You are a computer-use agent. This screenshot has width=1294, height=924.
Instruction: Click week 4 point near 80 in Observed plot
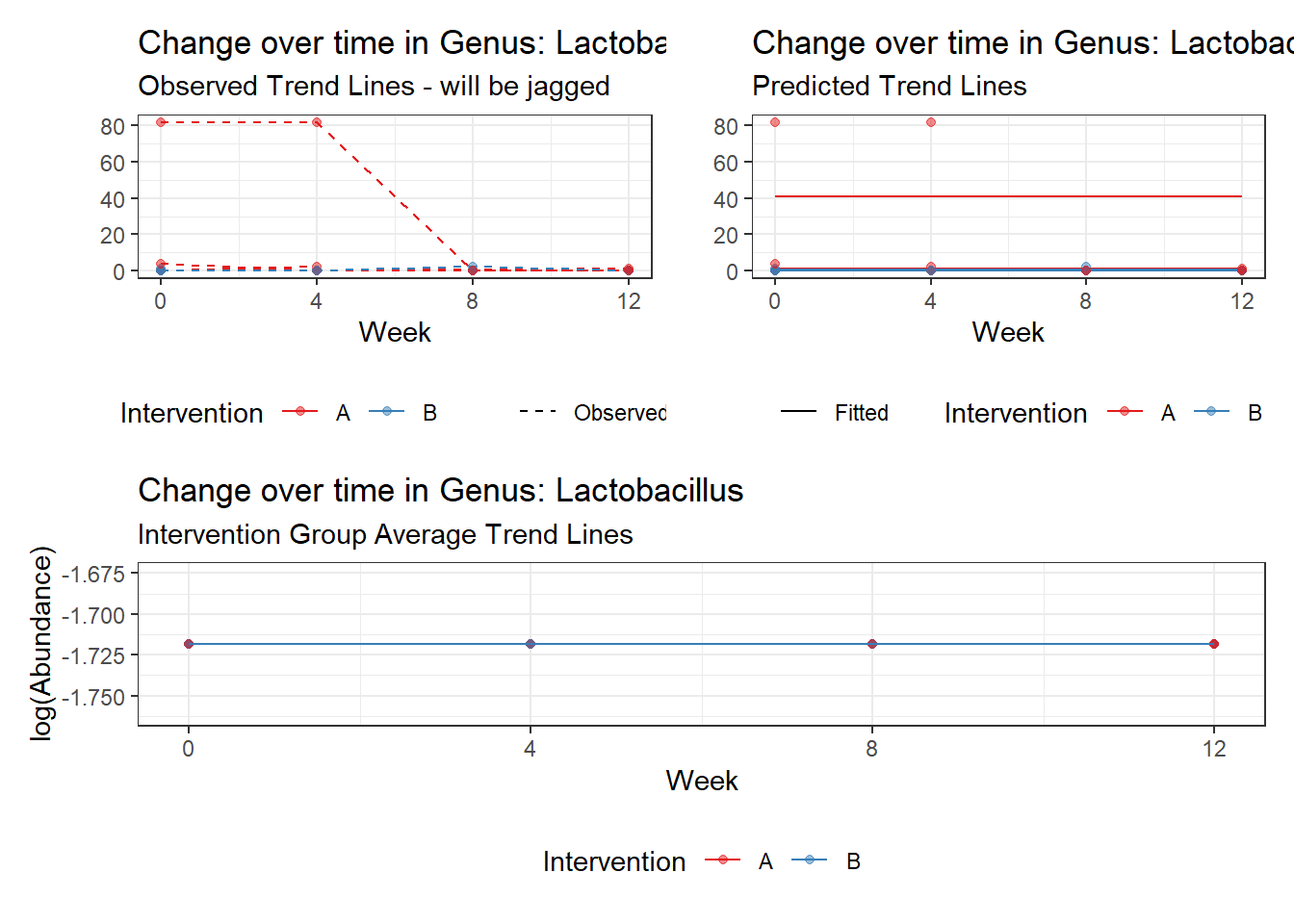(x=317, y=122)
